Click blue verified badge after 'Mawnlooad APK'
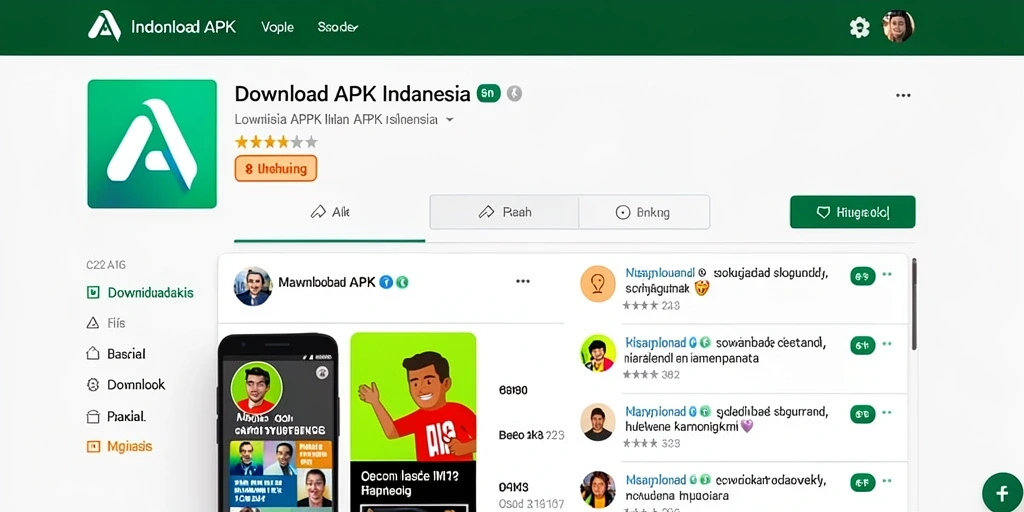 386,282
